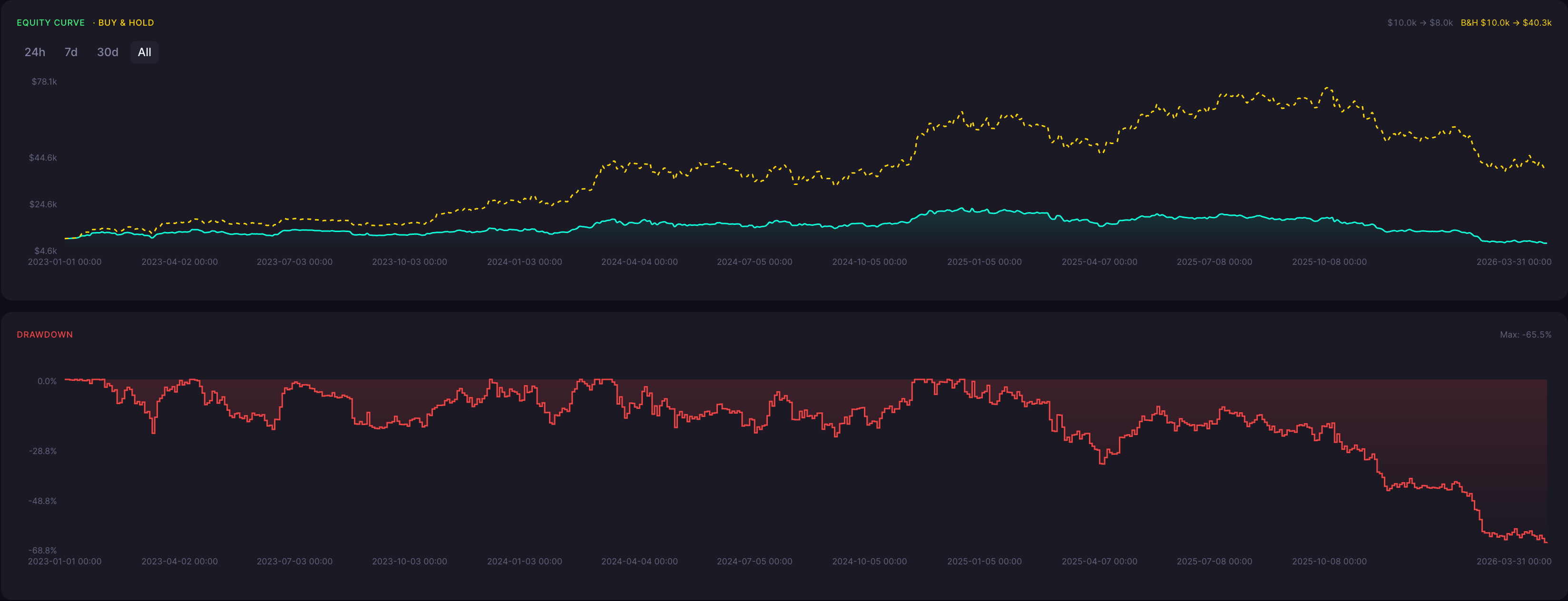This screenshot has height=601, width=1568.
Task: Click equity chart date 2026-03-31 00:00
Action: (x=1514, y=262)
